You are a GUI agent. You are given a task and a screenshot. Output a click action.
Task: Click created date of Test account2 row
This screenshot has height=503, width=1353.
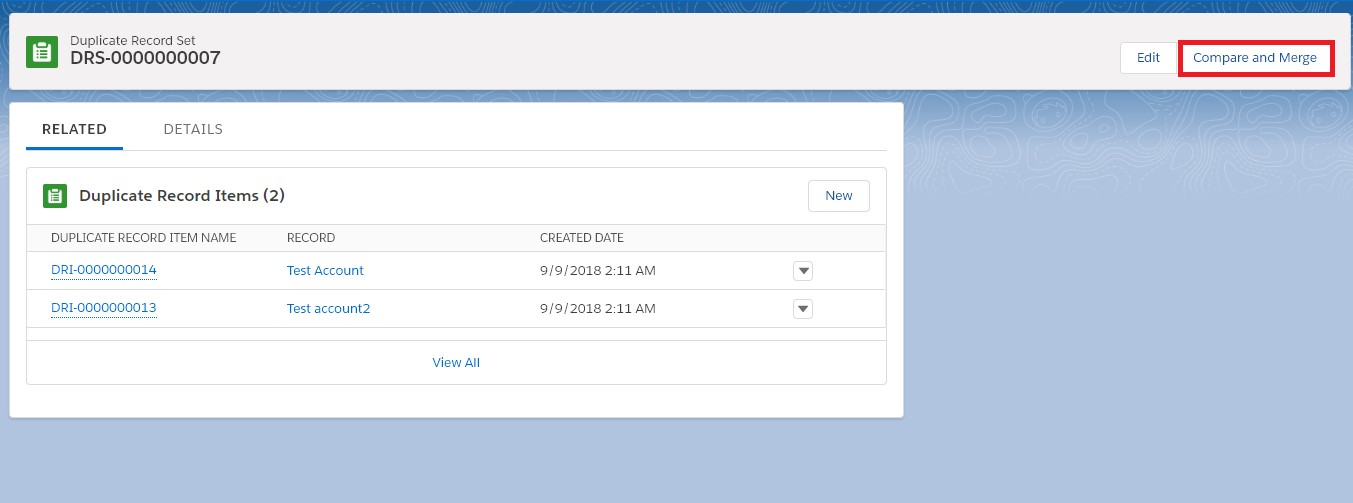click(598, 308)
